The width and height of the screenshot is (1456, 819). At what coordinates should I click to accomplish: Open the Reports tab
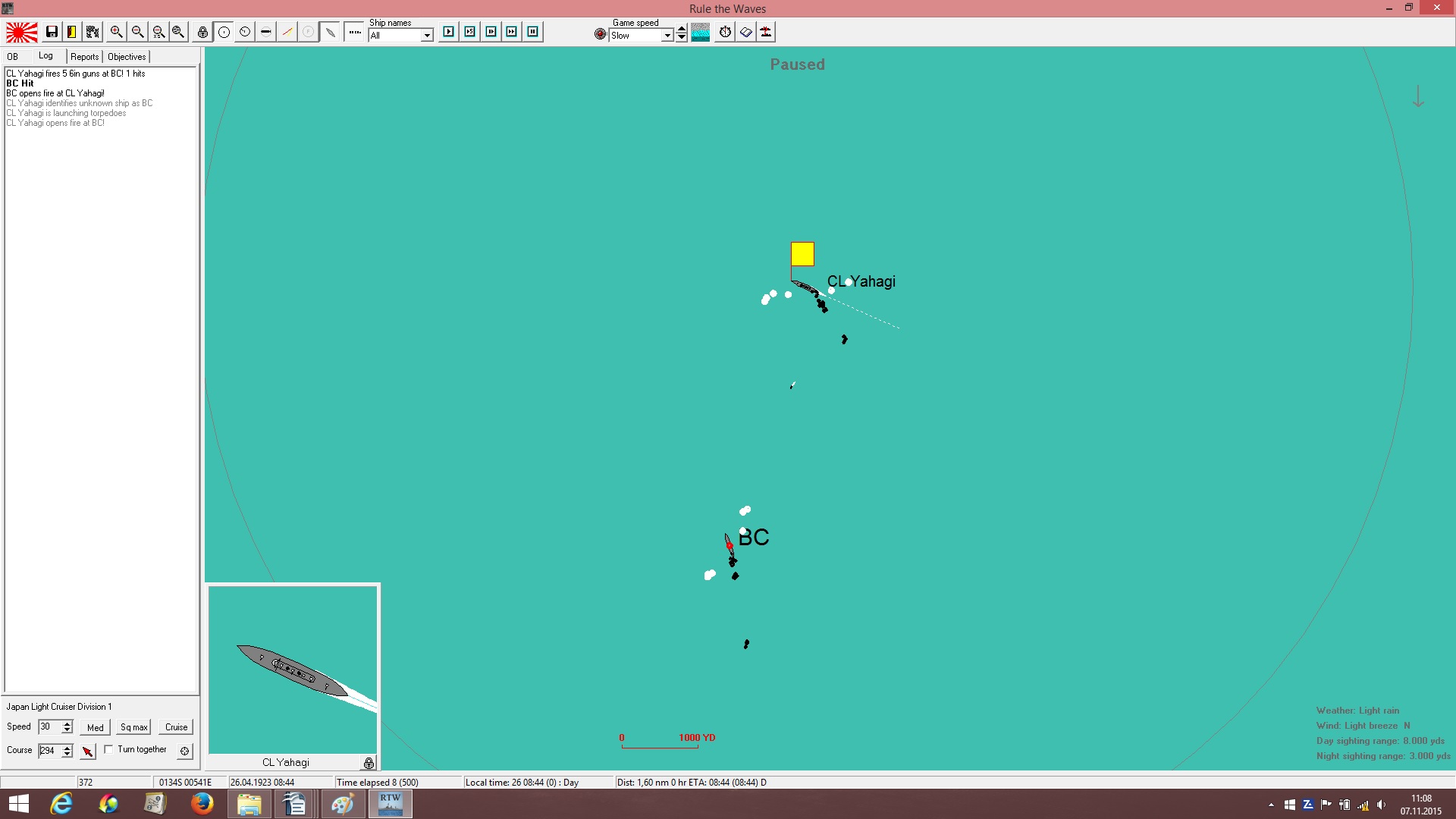pyautogui.click(x=85, y=57)
